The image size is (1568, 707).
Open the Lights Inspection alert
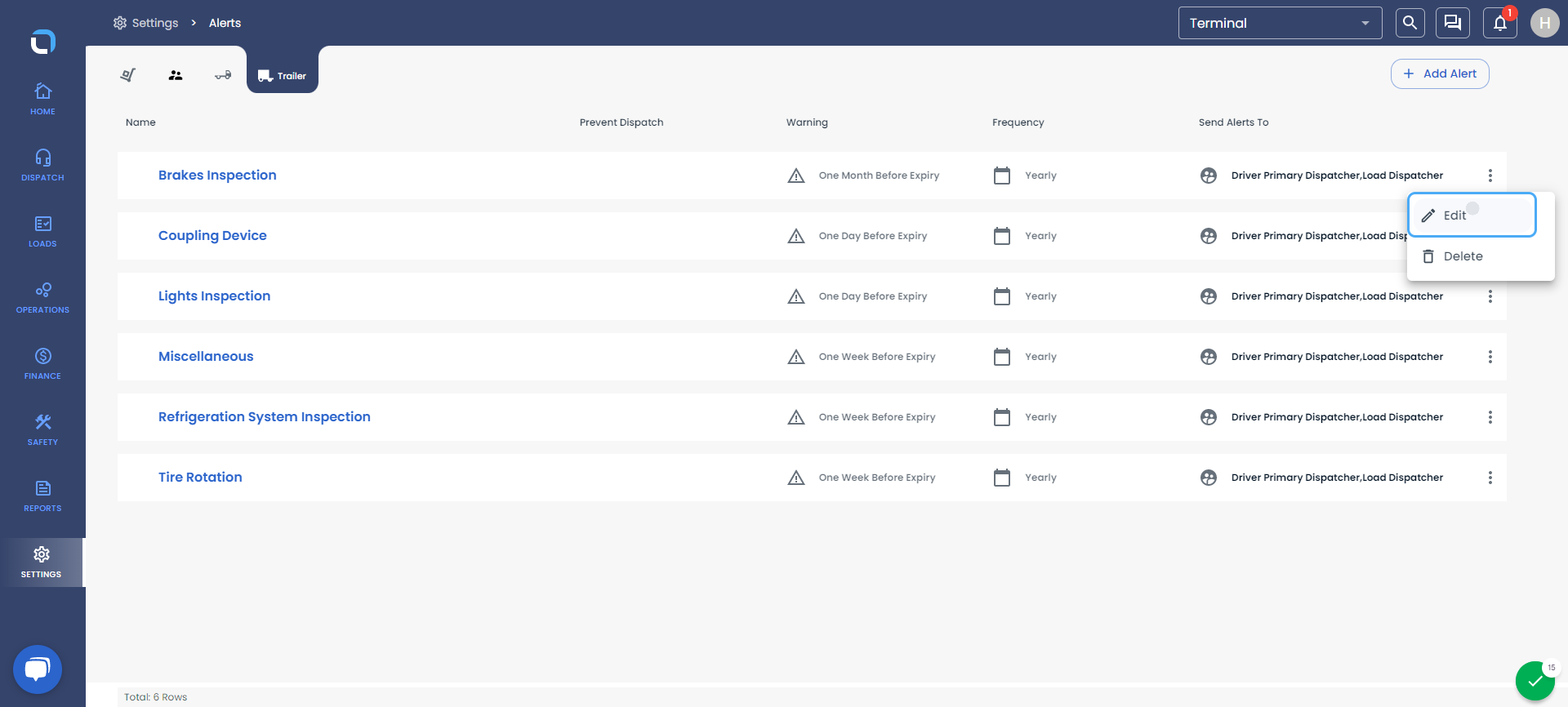(x=214, y=296)
